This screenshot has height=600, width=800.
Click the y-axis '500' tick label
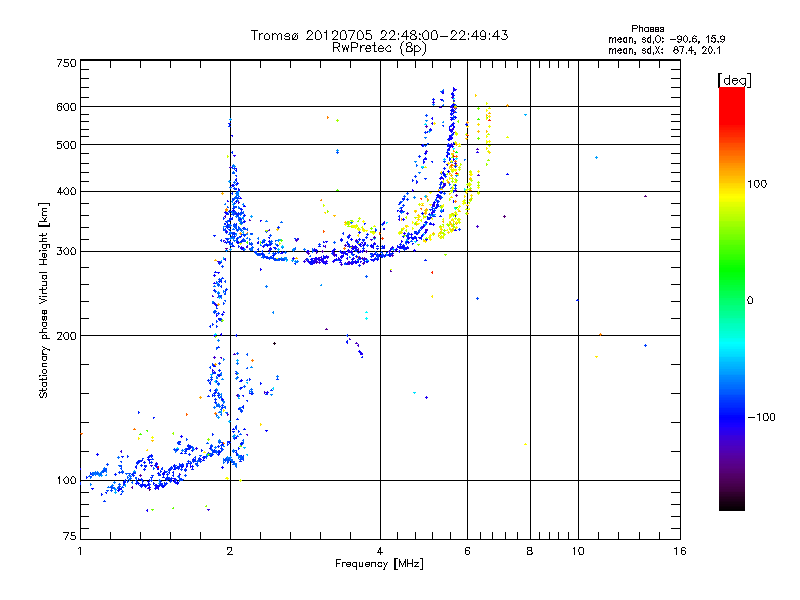click(66, 145)
